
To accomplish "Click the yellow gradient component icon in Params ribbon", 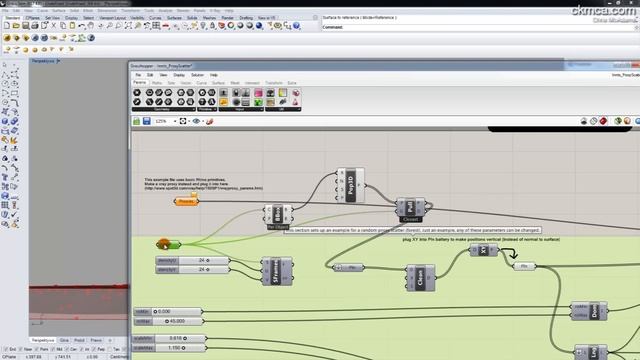I will (283, 93).
